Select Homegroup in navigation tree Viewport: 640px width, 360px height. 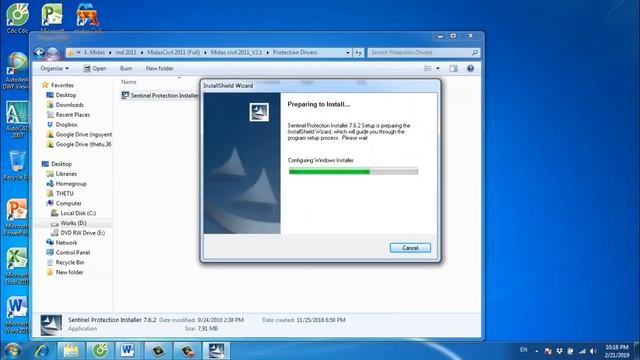point(66,184)
